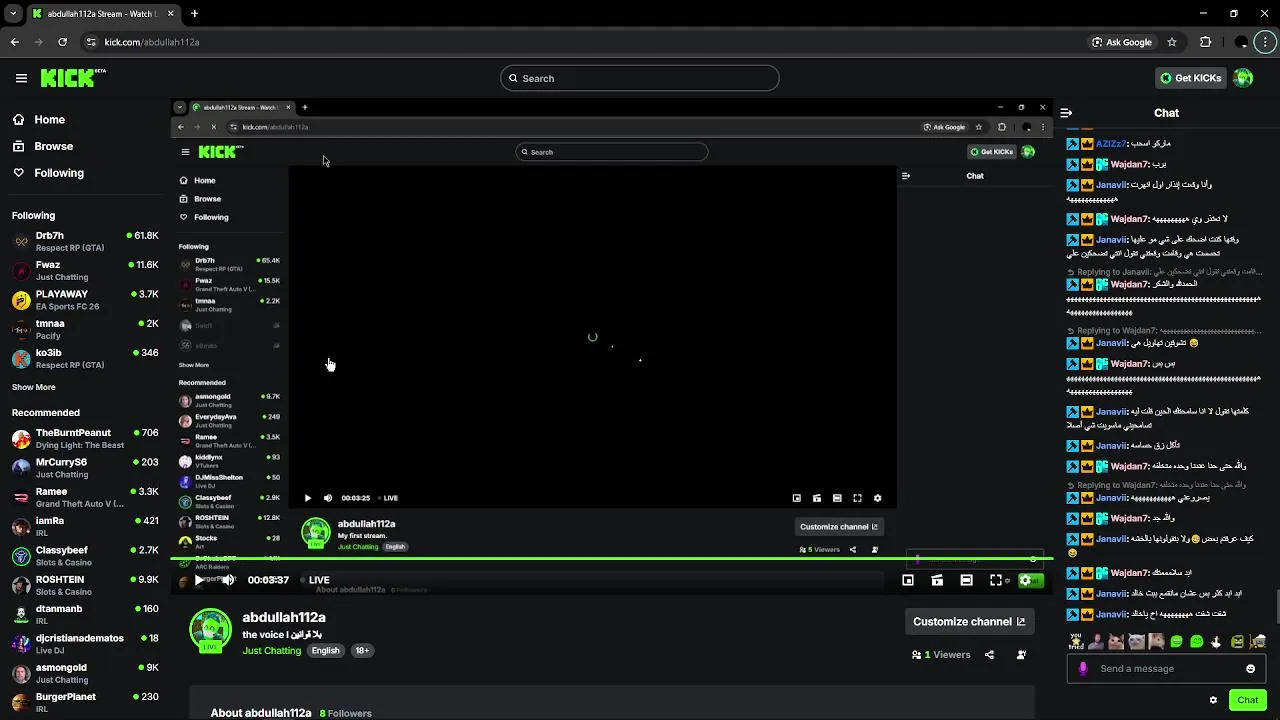This screenshot has width=1280, height=720.
Task: Collapse the chat panel arrow icon
Action: 1066,113
